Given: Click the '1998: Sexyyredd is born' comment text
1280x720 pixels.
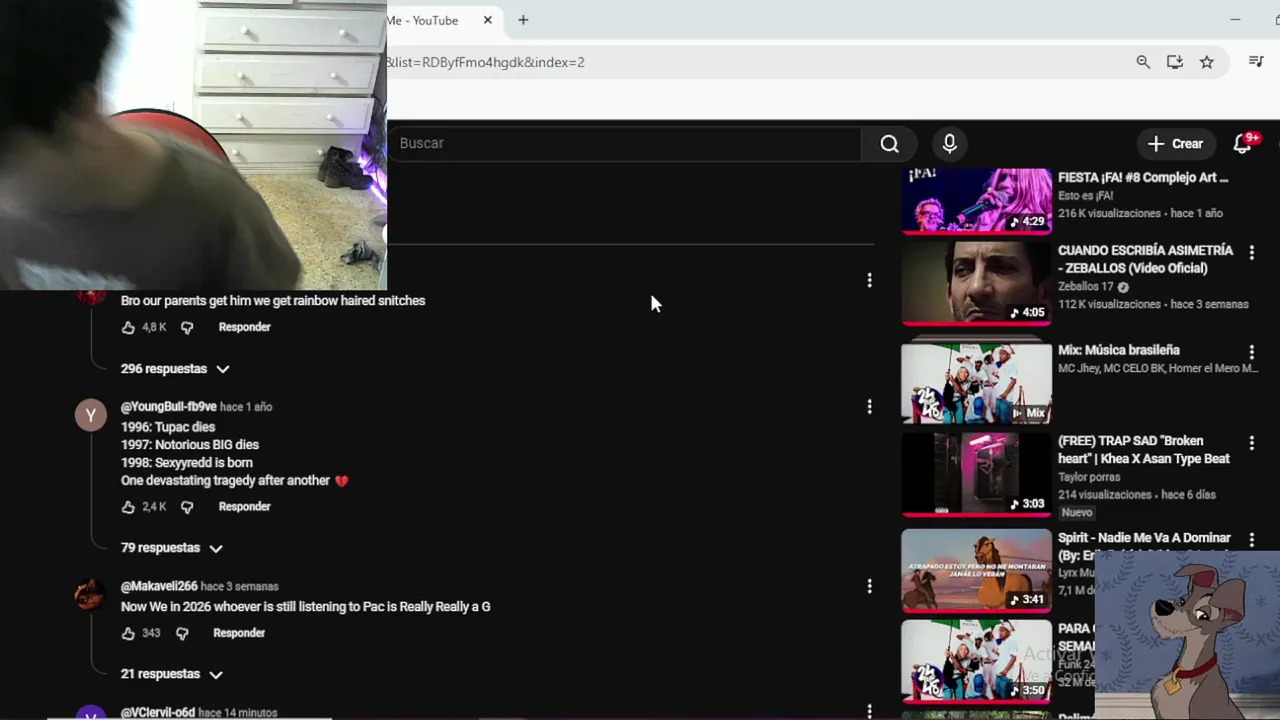Looking at the screenshot, I should click(187, 463).
